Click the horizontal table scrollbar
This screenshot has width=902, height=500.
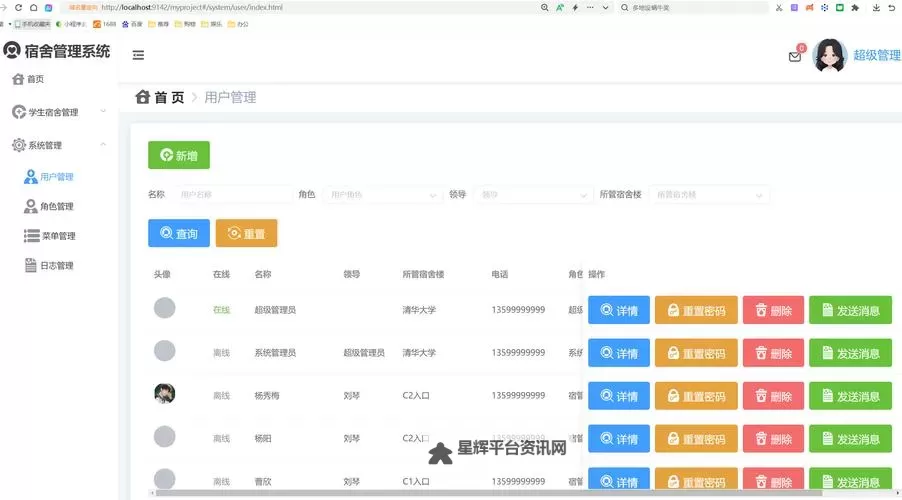pos(489,493)
